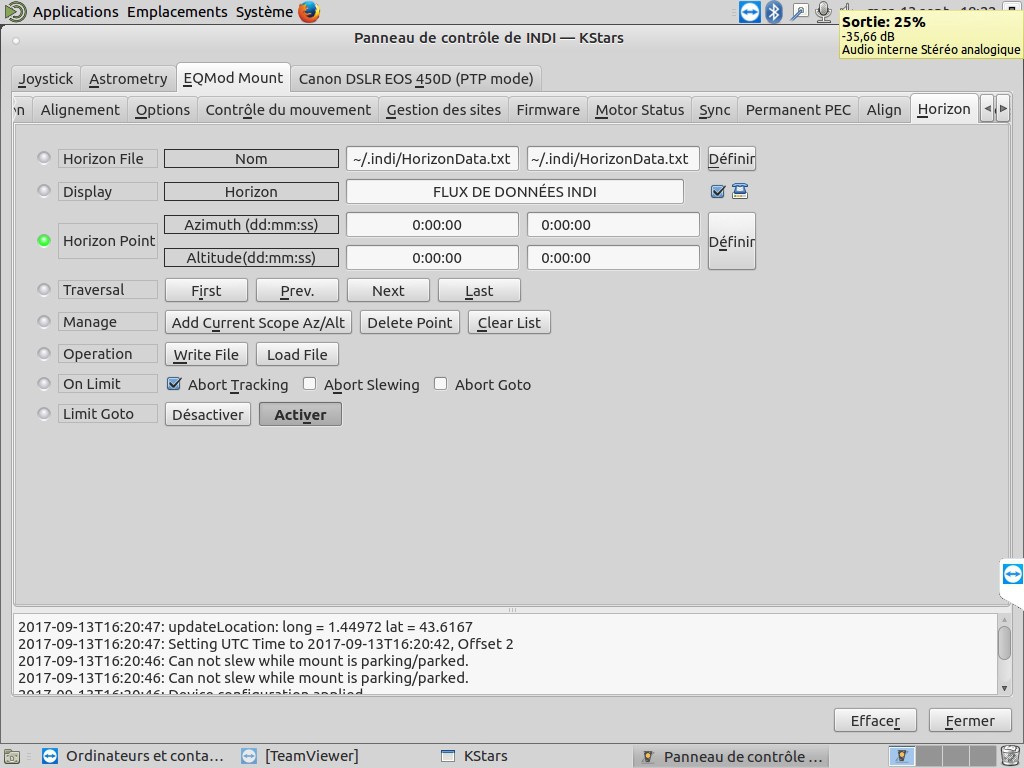
Task: Open the Align tab
Action: (x=884, y=110)
